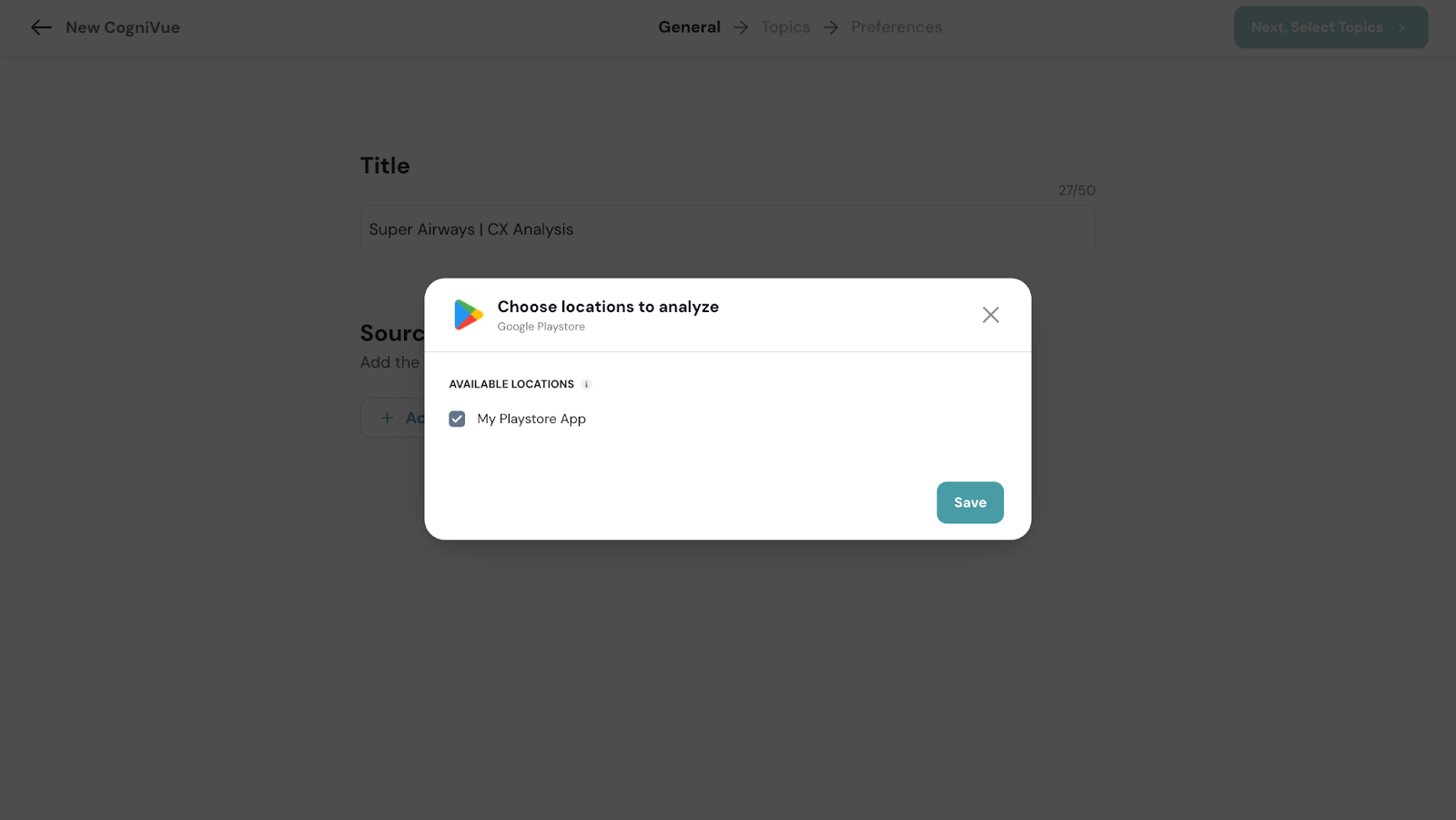Click the plus icon in the Add source button

(387, 418)
